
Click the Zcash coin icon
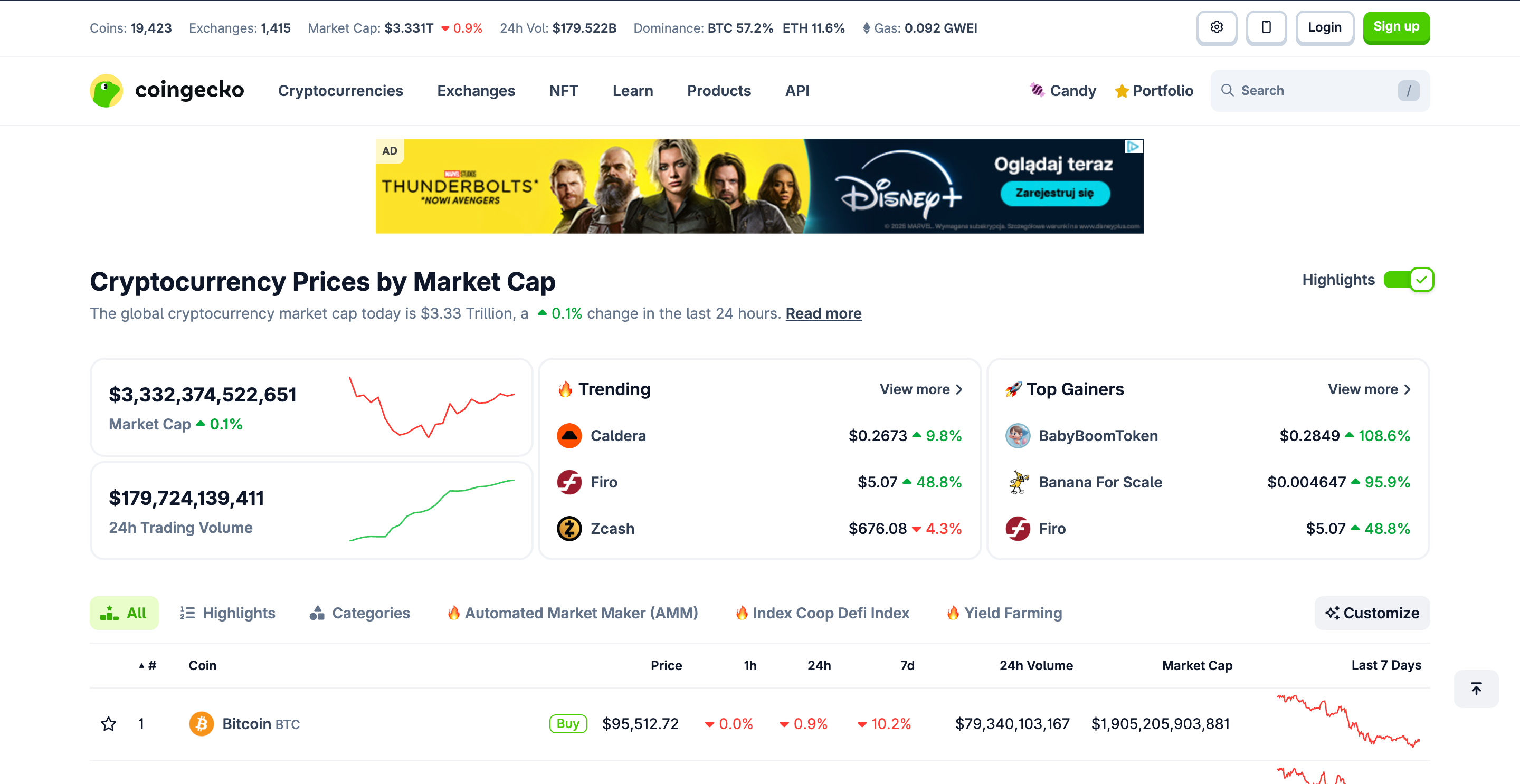569,528
